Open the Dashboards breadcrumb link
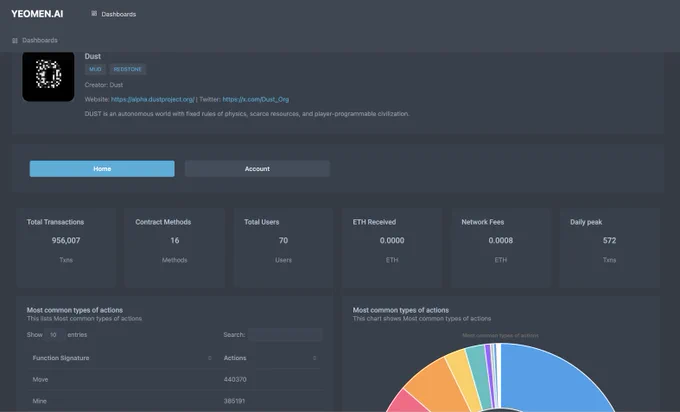The height and width of the screenshot is (412, 680). click(x=40, y=40)
